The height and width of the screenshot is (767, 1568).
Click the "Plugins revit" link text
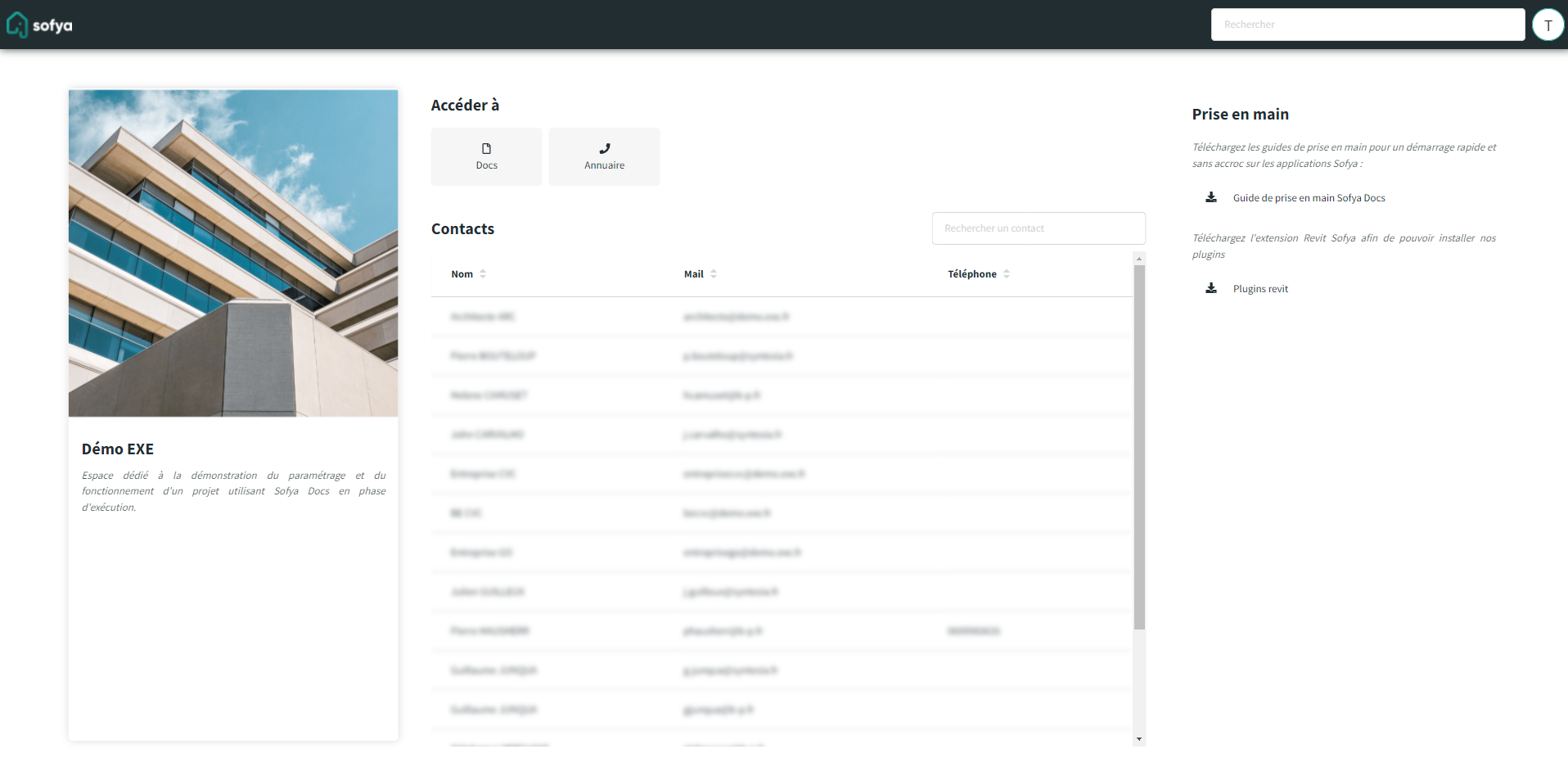pyautogui.click(x=1260, y=289)
